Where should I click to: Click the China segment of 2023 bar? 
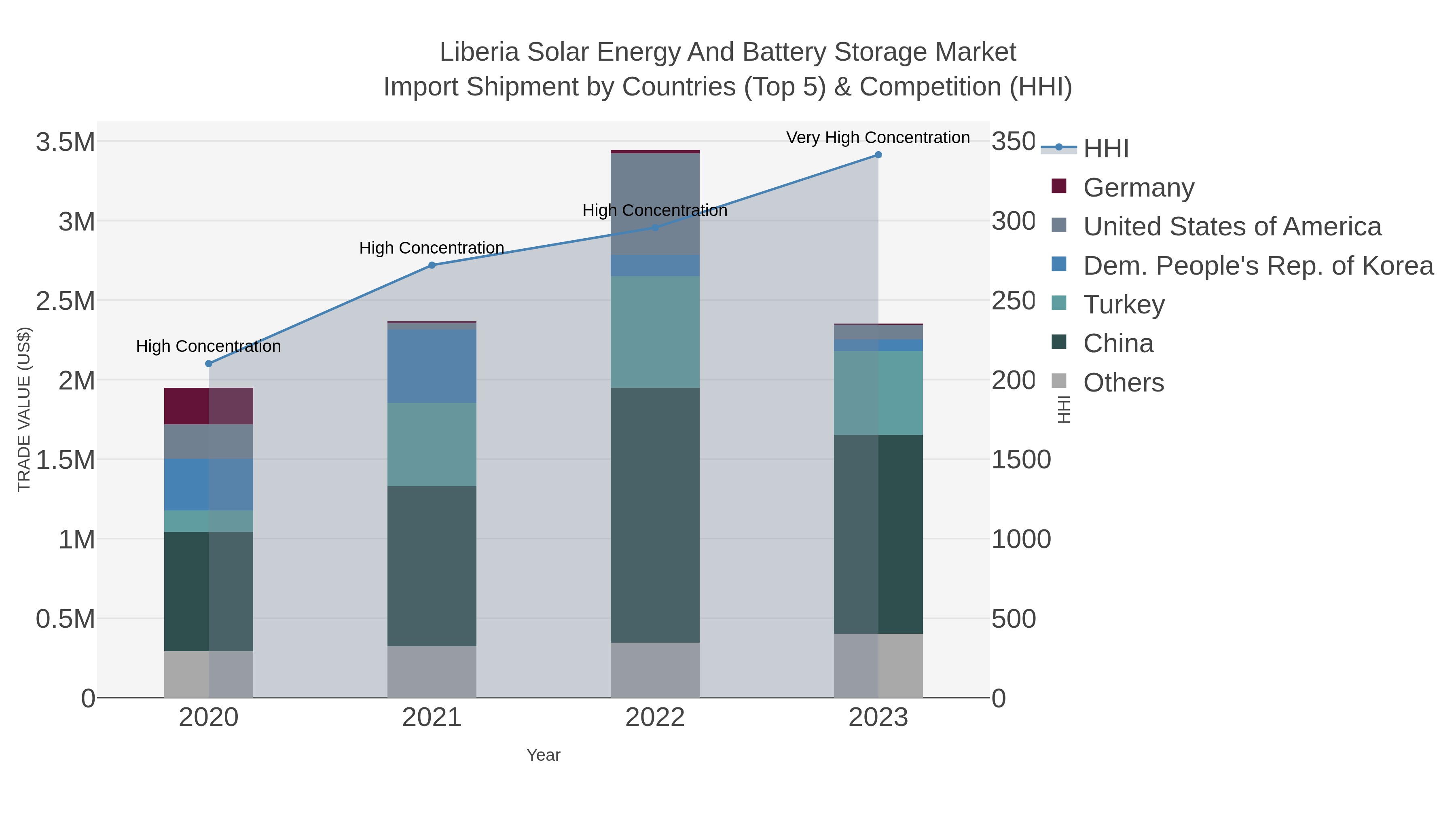(x=878, y=535)
